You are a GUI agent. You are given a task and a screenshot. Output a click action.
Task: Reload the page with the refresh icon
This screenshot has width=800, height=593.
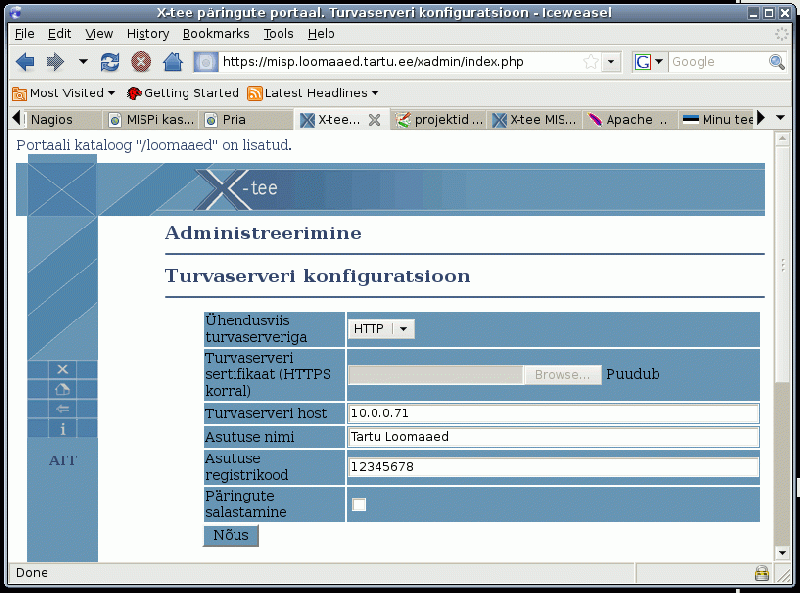click(110, 61)
